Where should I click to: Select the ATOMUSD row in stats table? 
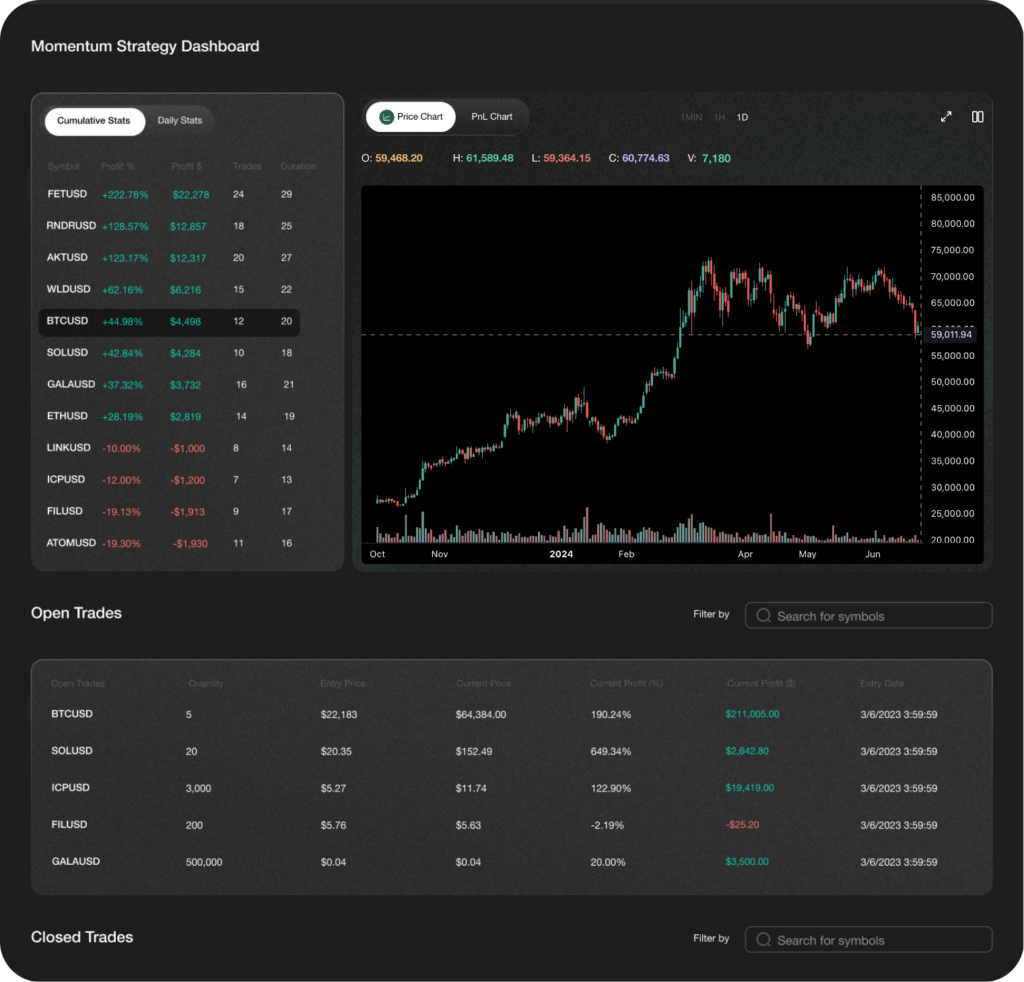tap(168, 543)
